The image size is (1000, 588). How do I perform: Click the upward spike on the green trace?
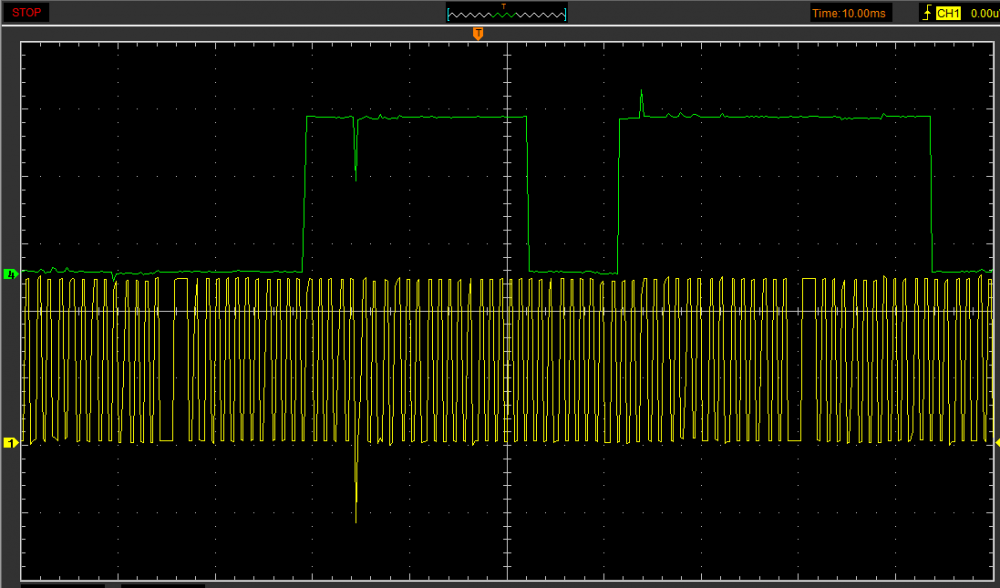point(641,102)
